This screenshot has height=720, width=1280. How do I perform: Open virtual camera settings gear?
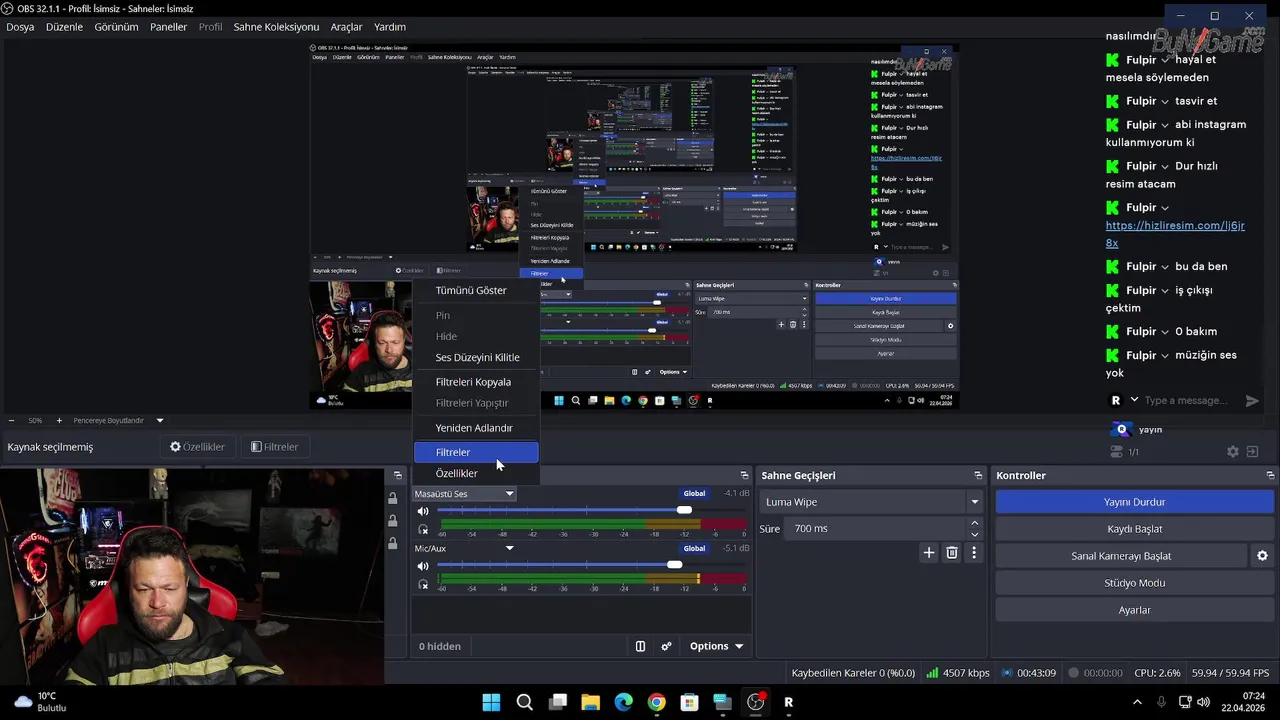pos(1262,556)
